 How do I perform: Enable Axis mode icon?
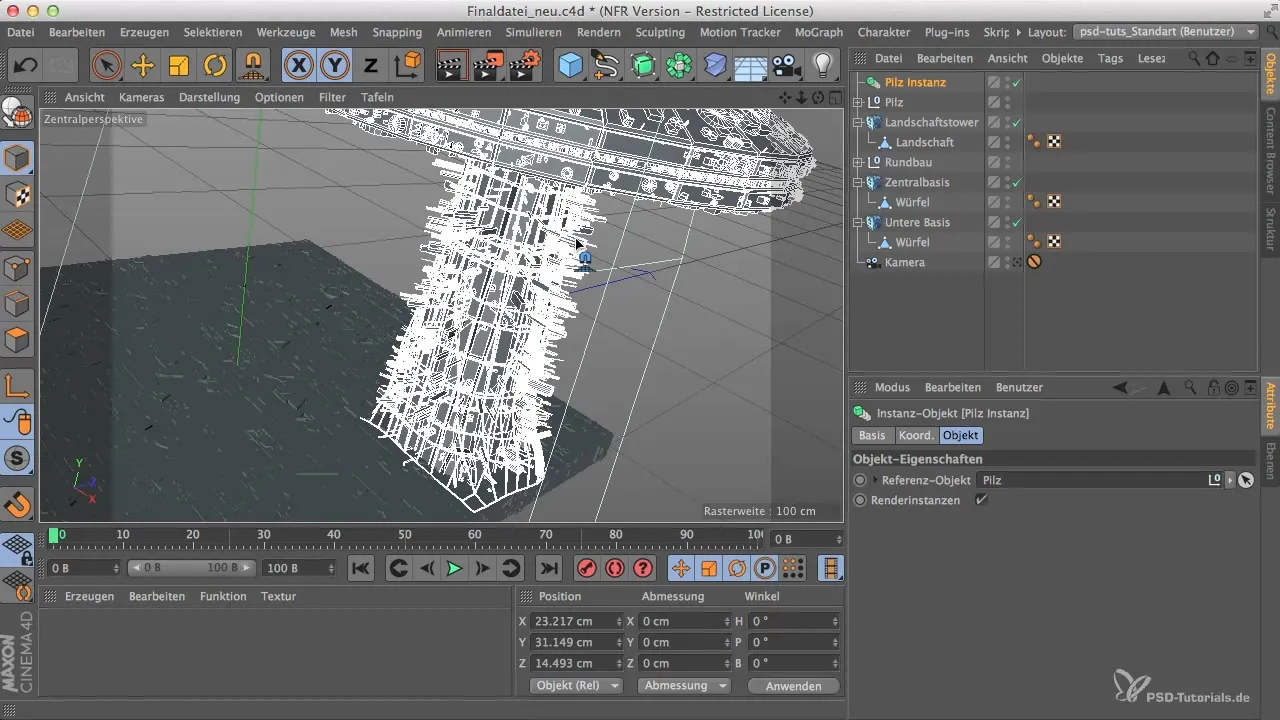[x=18, y=385]
